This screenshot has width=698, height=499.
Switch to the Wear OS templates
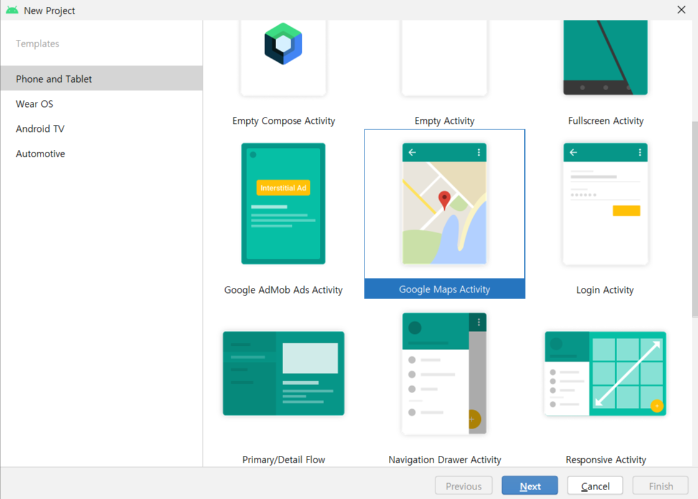coord(101,104)
